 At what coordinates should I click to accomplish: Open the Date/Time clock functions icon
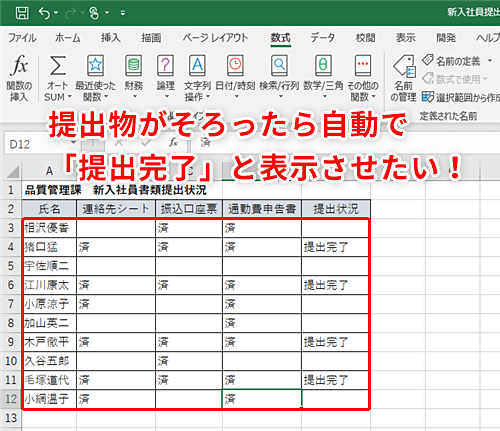click(x=235, y=65)
